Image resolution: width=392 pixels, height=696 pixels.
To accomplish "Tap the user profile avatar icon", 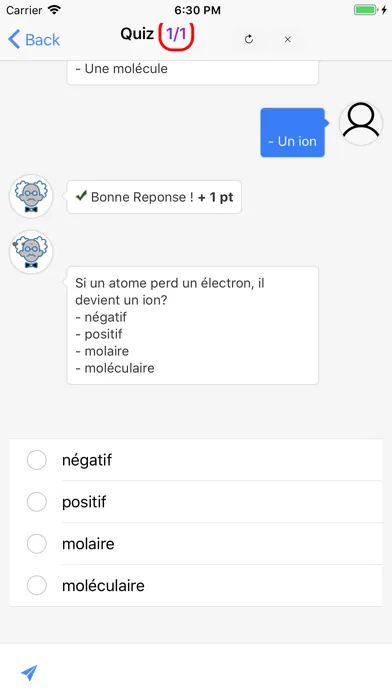I will point(360,123).
